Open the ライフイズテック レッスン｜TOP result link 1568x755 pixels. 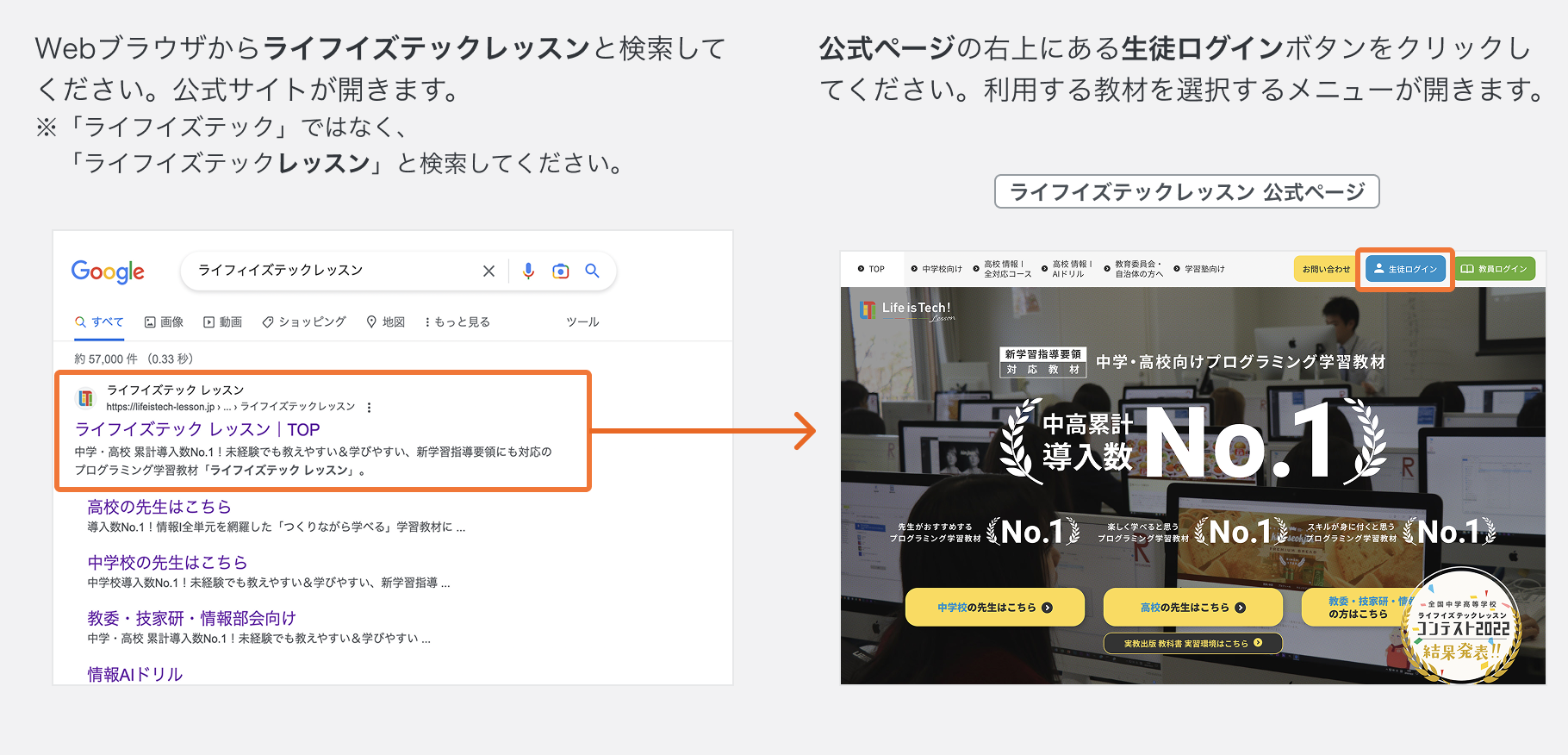point(197,429)
